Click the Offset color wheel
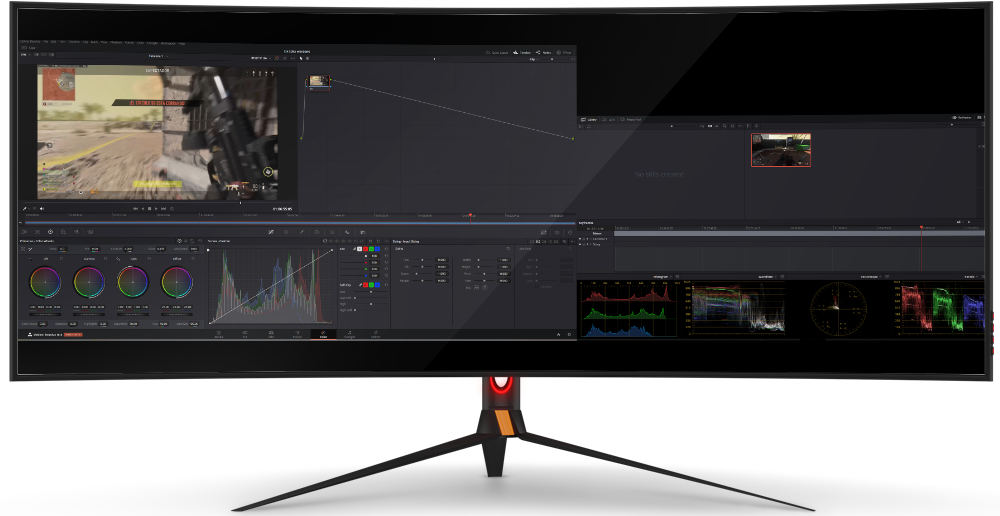Viewport: 1000px width, 516px height. tap(177, 281)
